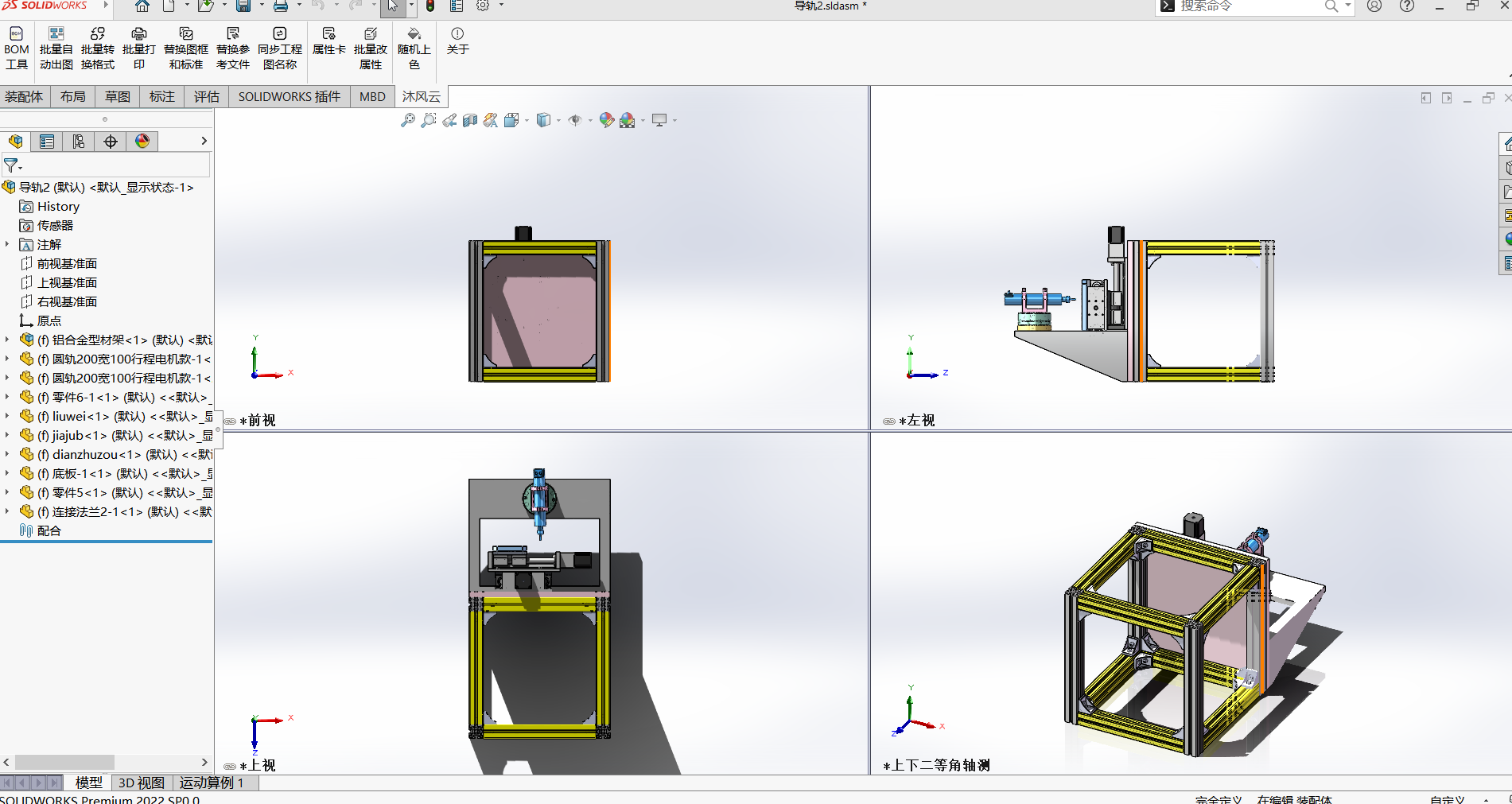Viewport: 1512px width, 804px height.
Task: Click Dynamic Annotation Views icon
Action: tap(491, 120)
